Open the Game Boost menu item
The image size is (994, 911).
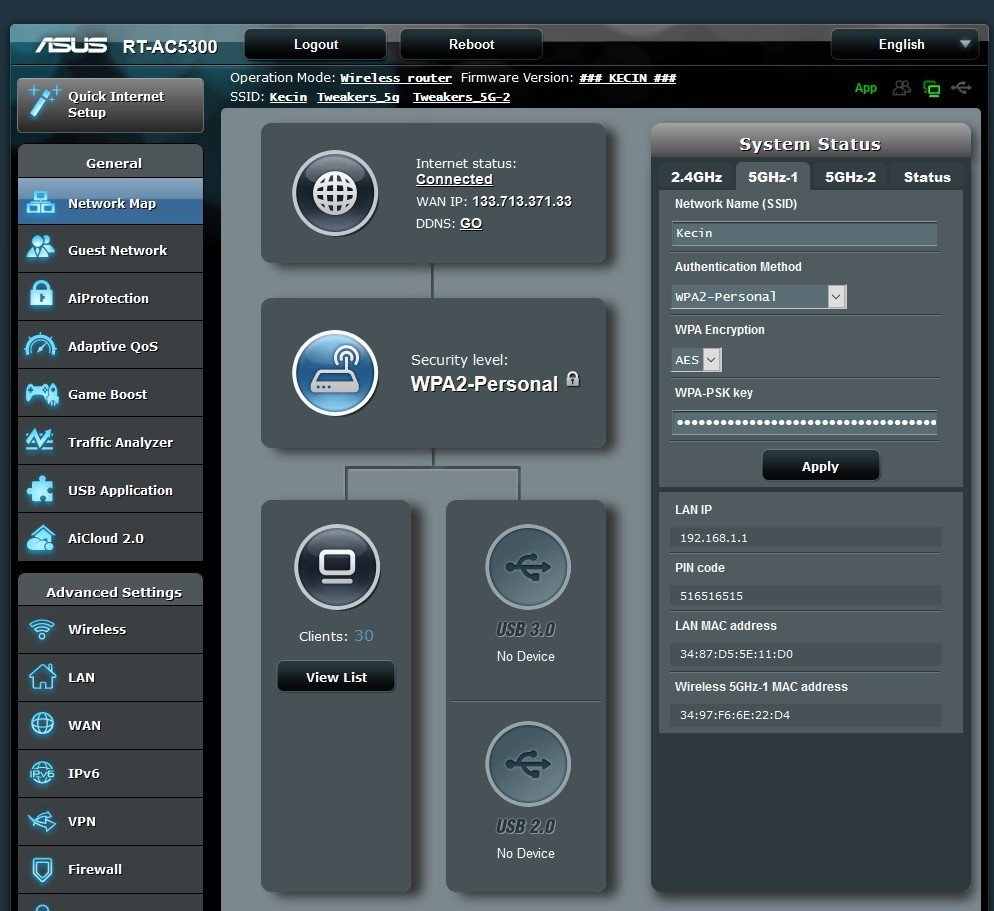[110, 394]
